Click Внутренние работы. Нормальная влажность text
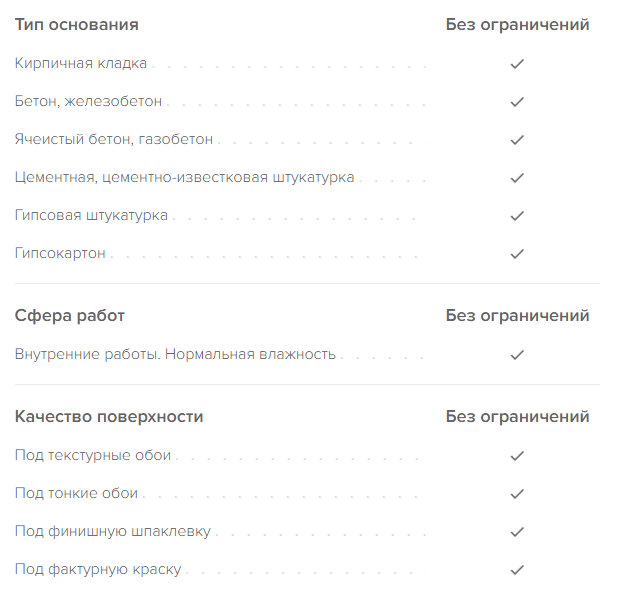This screenshot has width=626, height=589. 175,355
